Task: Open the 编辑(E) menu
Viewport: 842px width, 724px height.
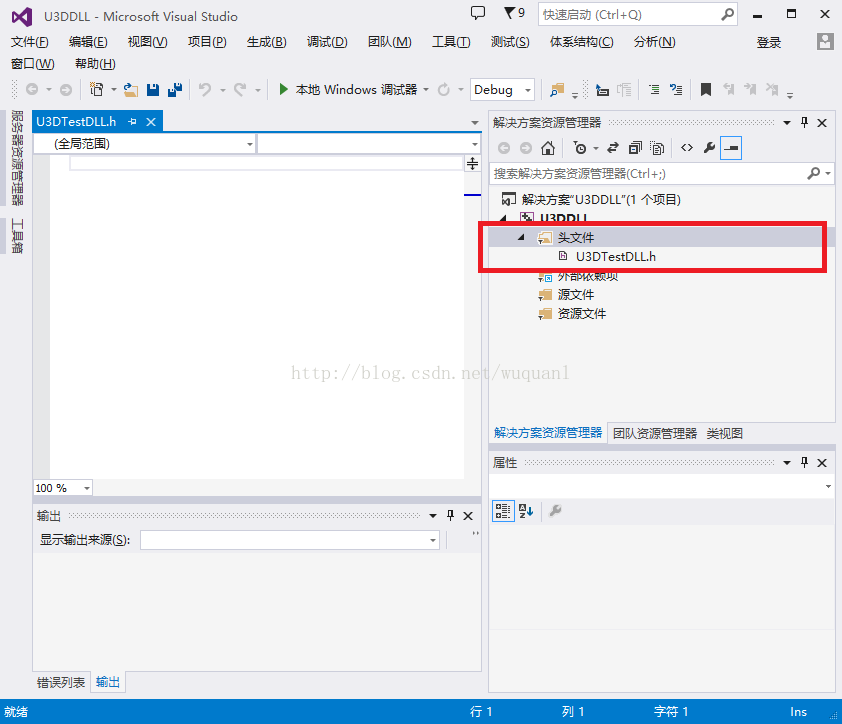Action: 88,41
